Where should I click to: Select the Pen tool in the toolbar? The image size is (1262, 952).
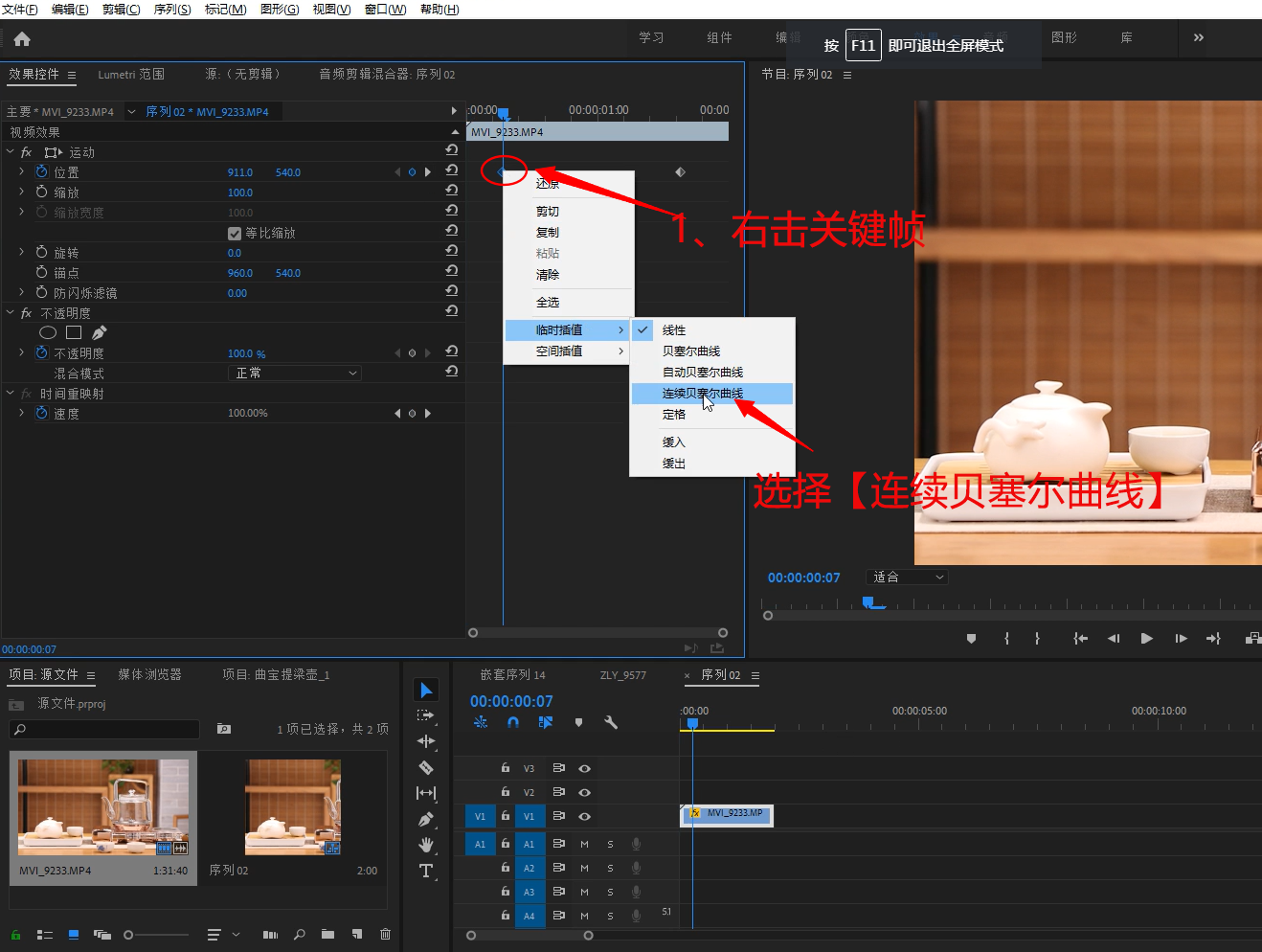(x=426, y=819)
